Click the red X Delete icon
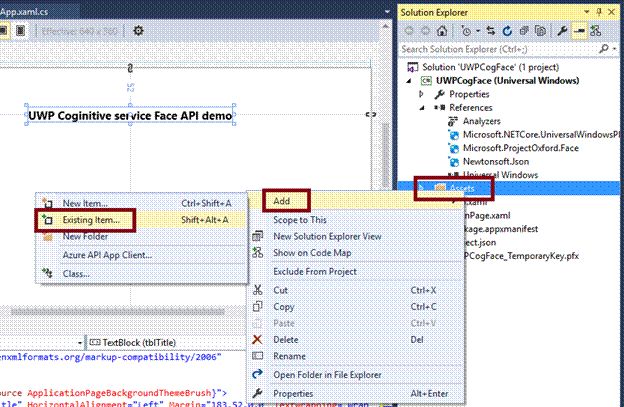The image size is (624, 407). pyautogui.click(x=257, y=339)
